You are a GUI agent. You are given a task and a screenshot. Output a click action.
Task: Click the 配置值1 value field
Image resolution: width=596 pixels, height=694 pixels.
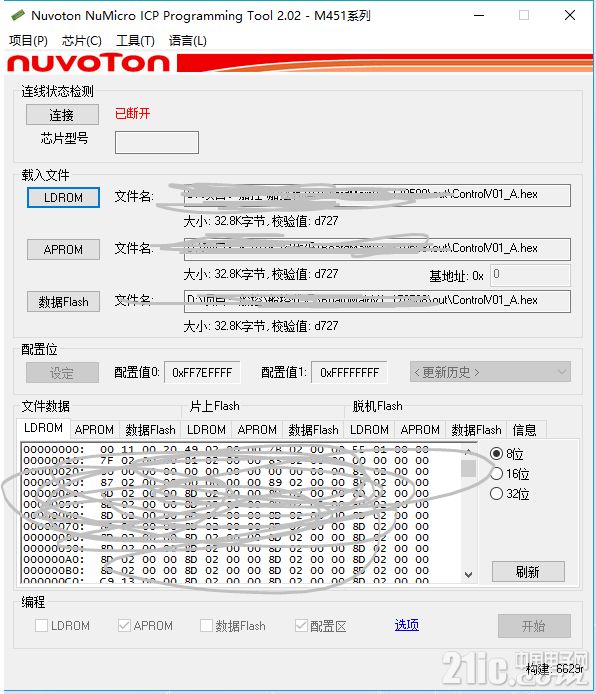coord(350,373)
